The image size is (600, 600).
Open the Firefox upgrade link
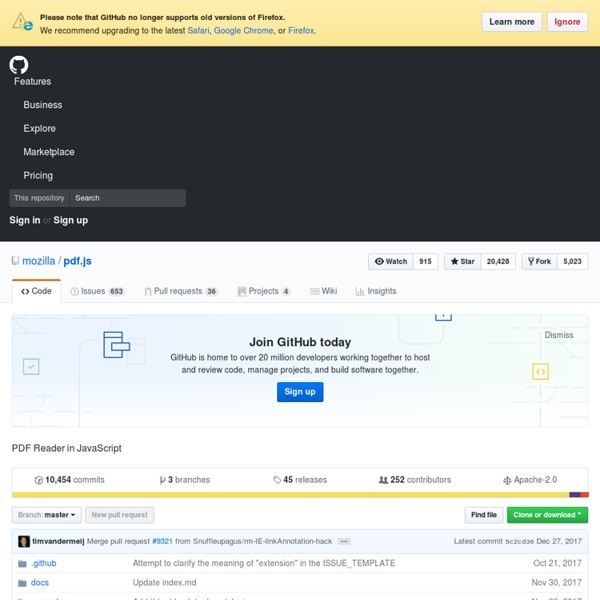301,31
